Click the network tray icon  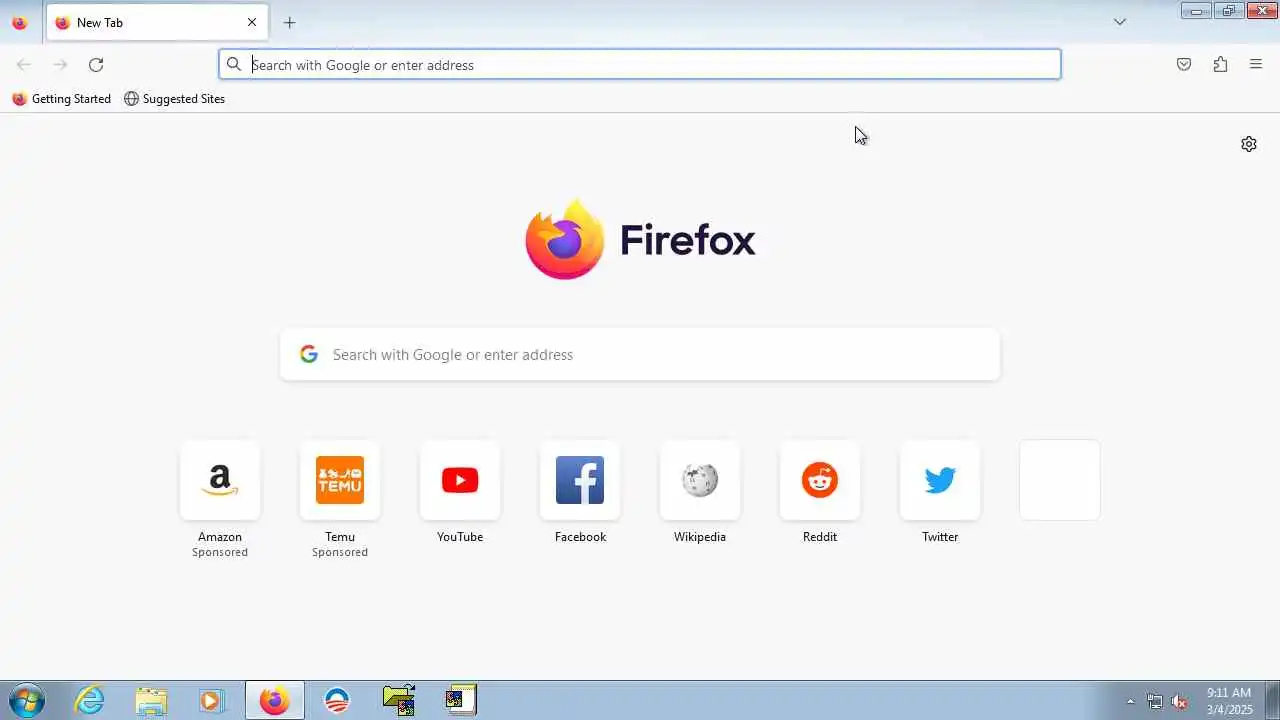point(1155,701)
